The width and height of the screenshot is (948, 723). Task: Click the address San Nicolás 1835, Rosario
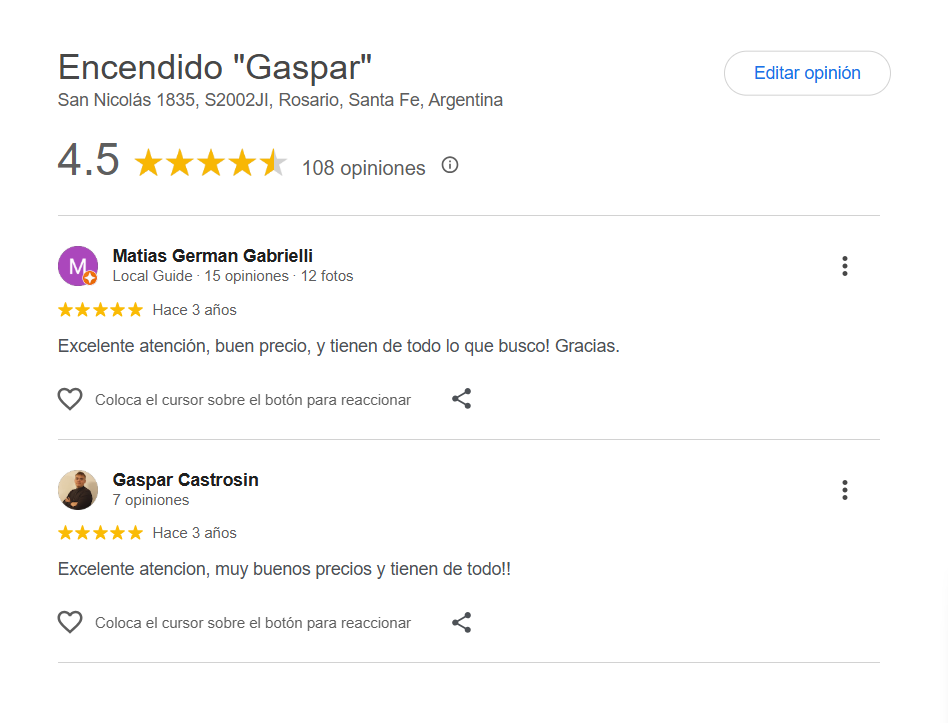(280, 100)
